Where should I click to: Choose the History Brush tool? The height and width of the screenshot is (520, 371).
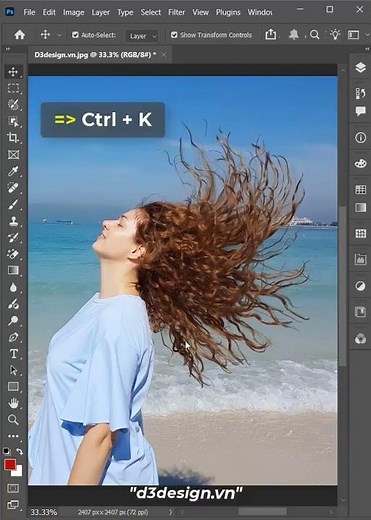click(x=13, y=237)
